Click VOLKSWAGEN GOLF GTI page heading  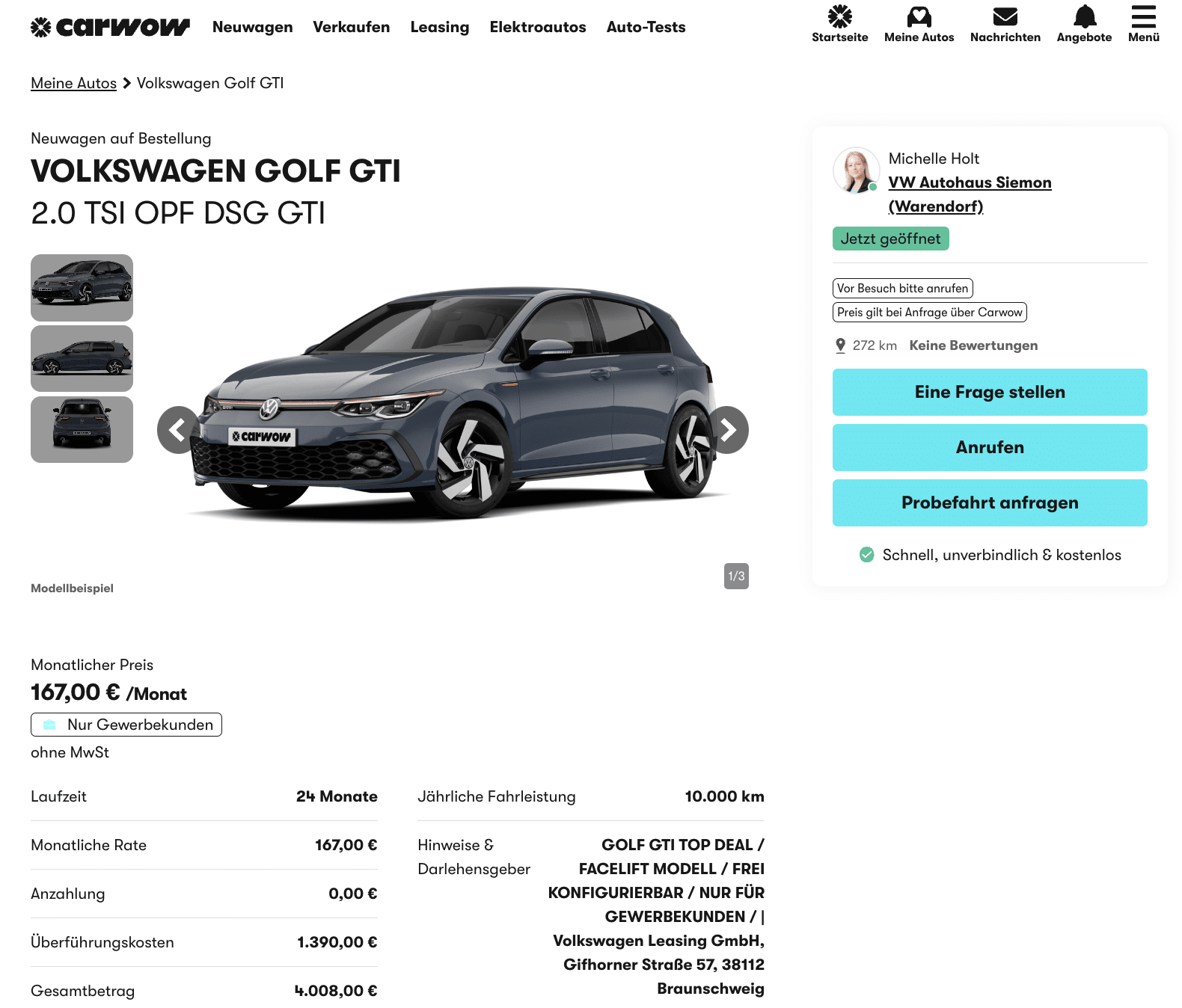[x=215, y=171]
